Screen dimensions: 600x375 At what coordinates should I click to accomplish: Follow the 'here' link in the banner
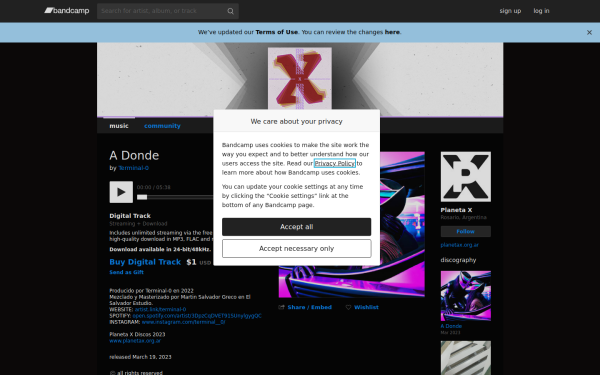(x=392, y=32)
